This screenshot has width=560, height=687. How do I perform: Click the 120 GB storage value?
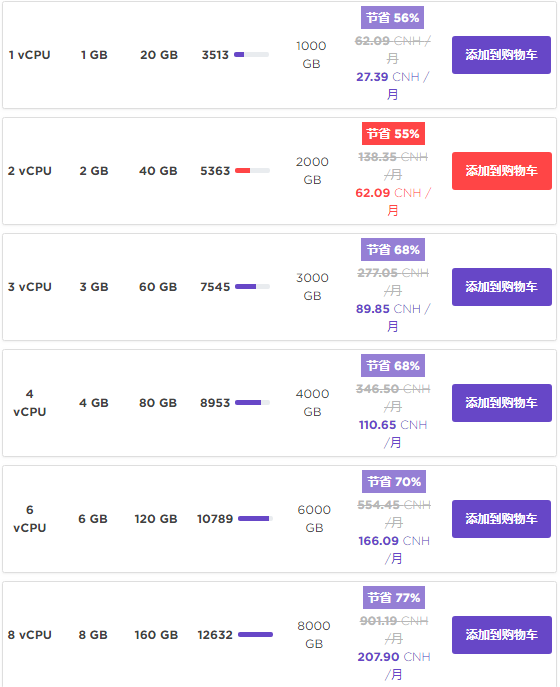156,519
